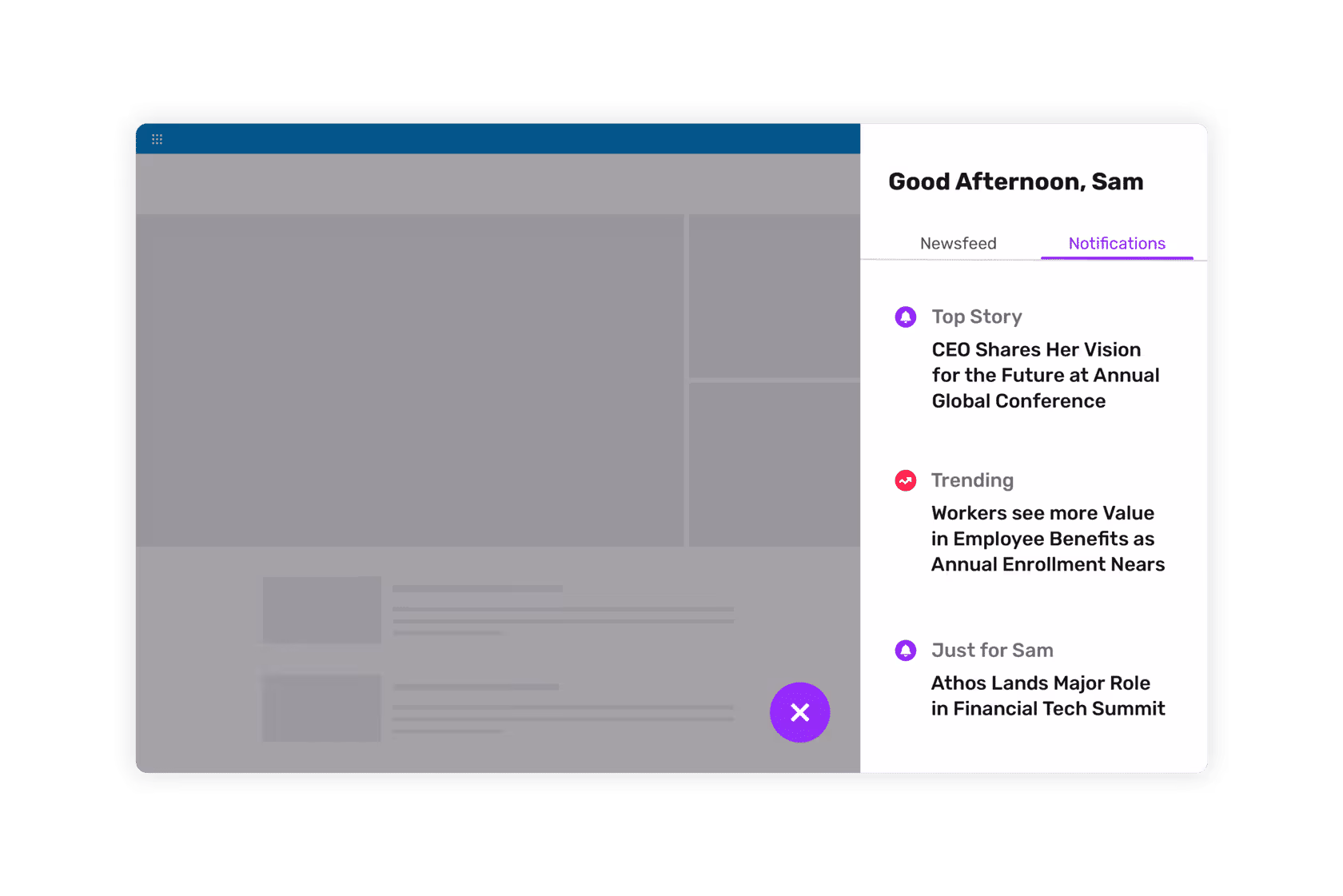Click the Just for Sam bell icon
The height and width of the screenshot is (896, 1343).
905,650
